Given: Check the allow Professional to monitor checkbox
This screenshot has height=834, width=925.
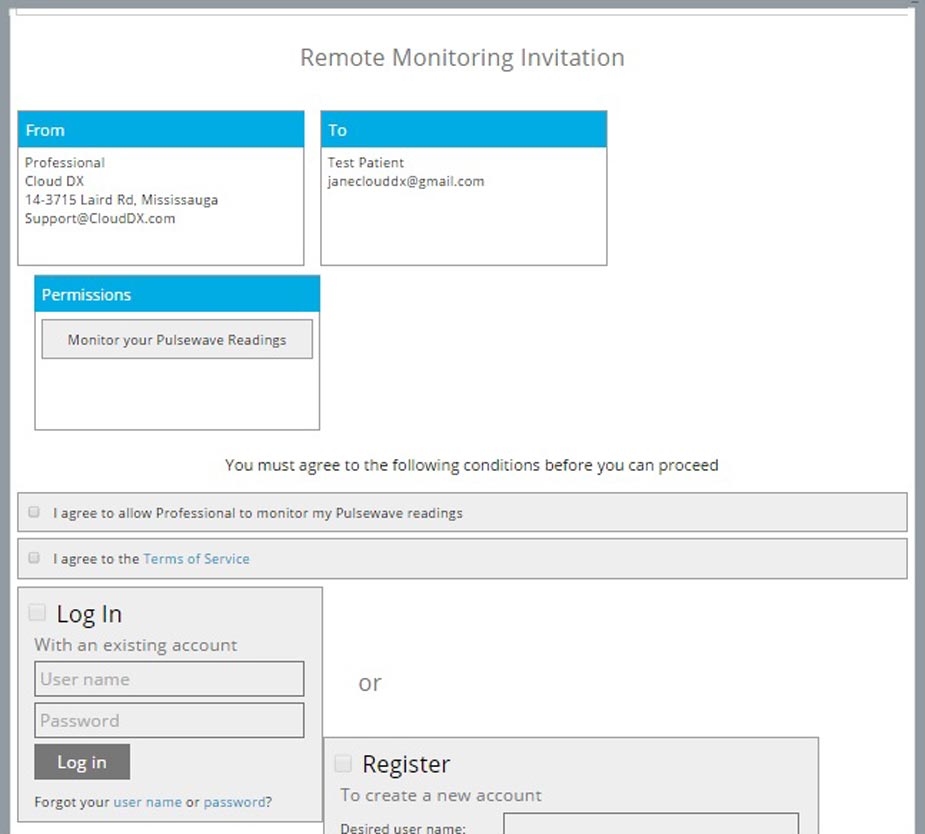Looking at the screenshot, I should [x=34, y=512].
